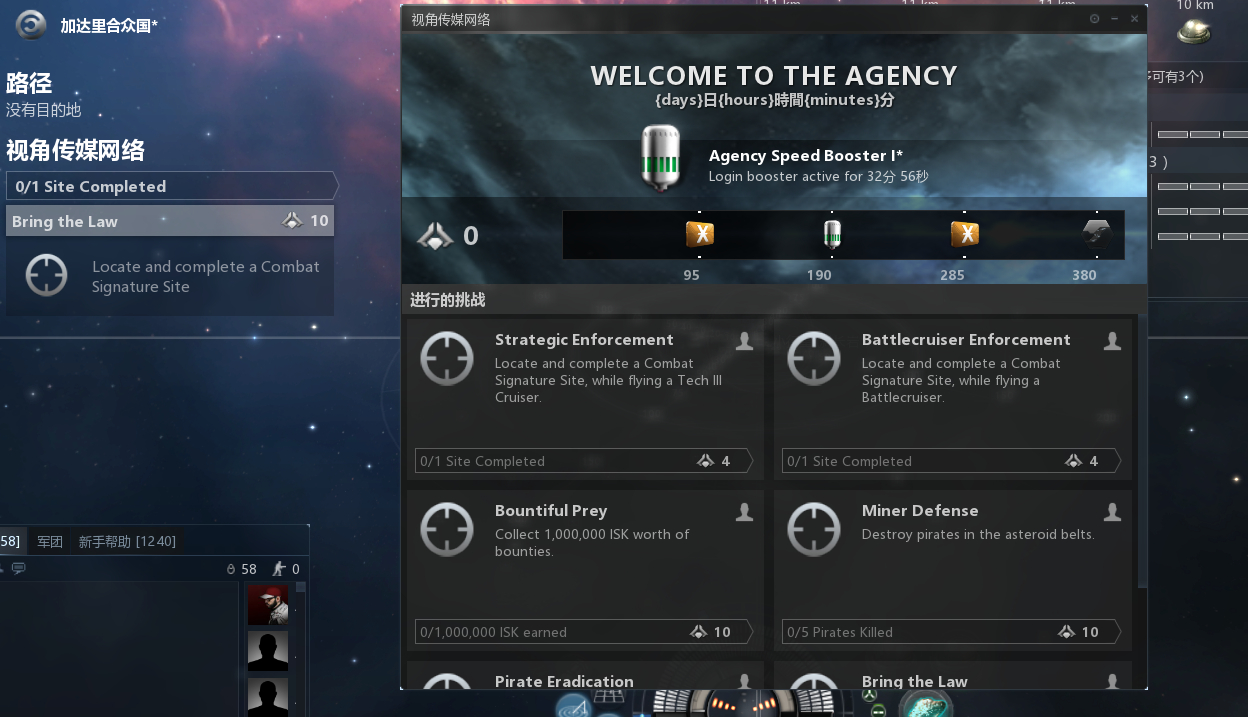Open the Miner Defense challenge title
Screen dimensions: 1248x717
(x=920, y=511)
